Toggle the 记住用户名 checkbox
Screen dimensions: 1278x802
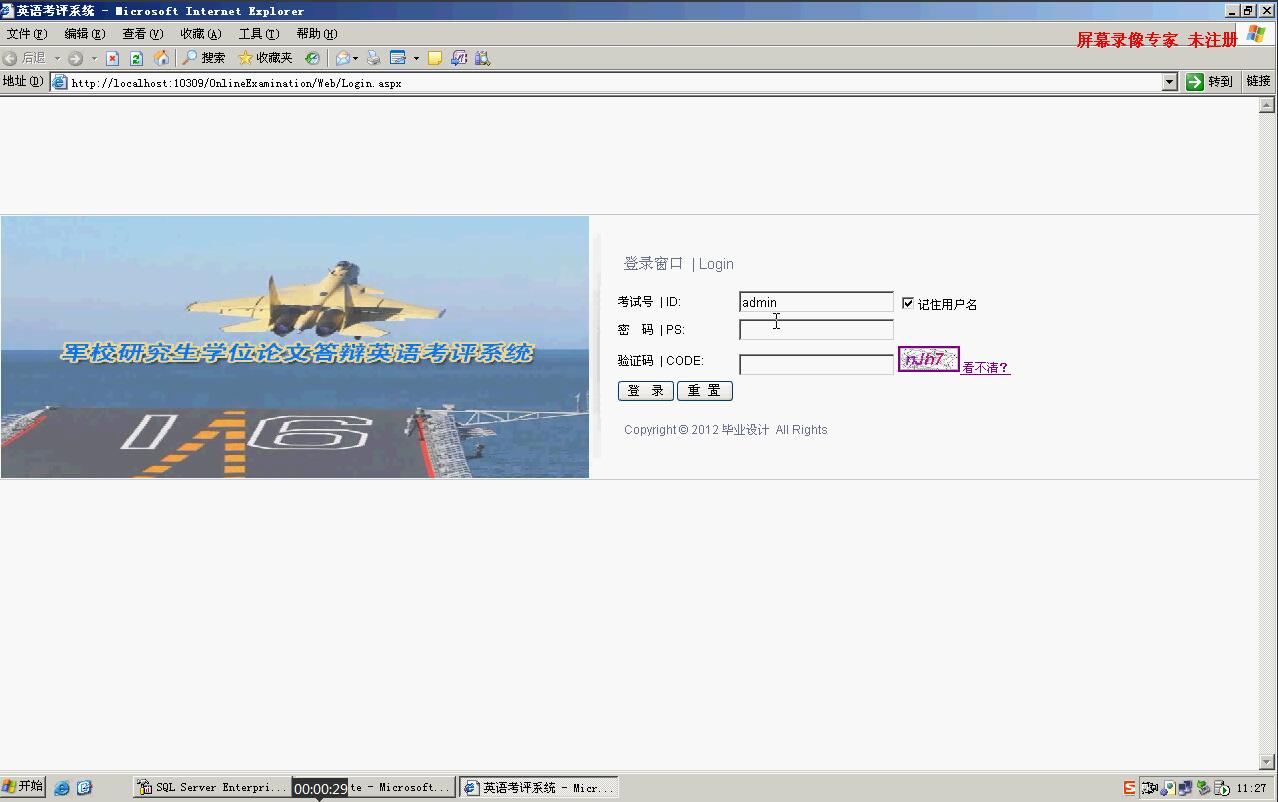tap(907, 303)
